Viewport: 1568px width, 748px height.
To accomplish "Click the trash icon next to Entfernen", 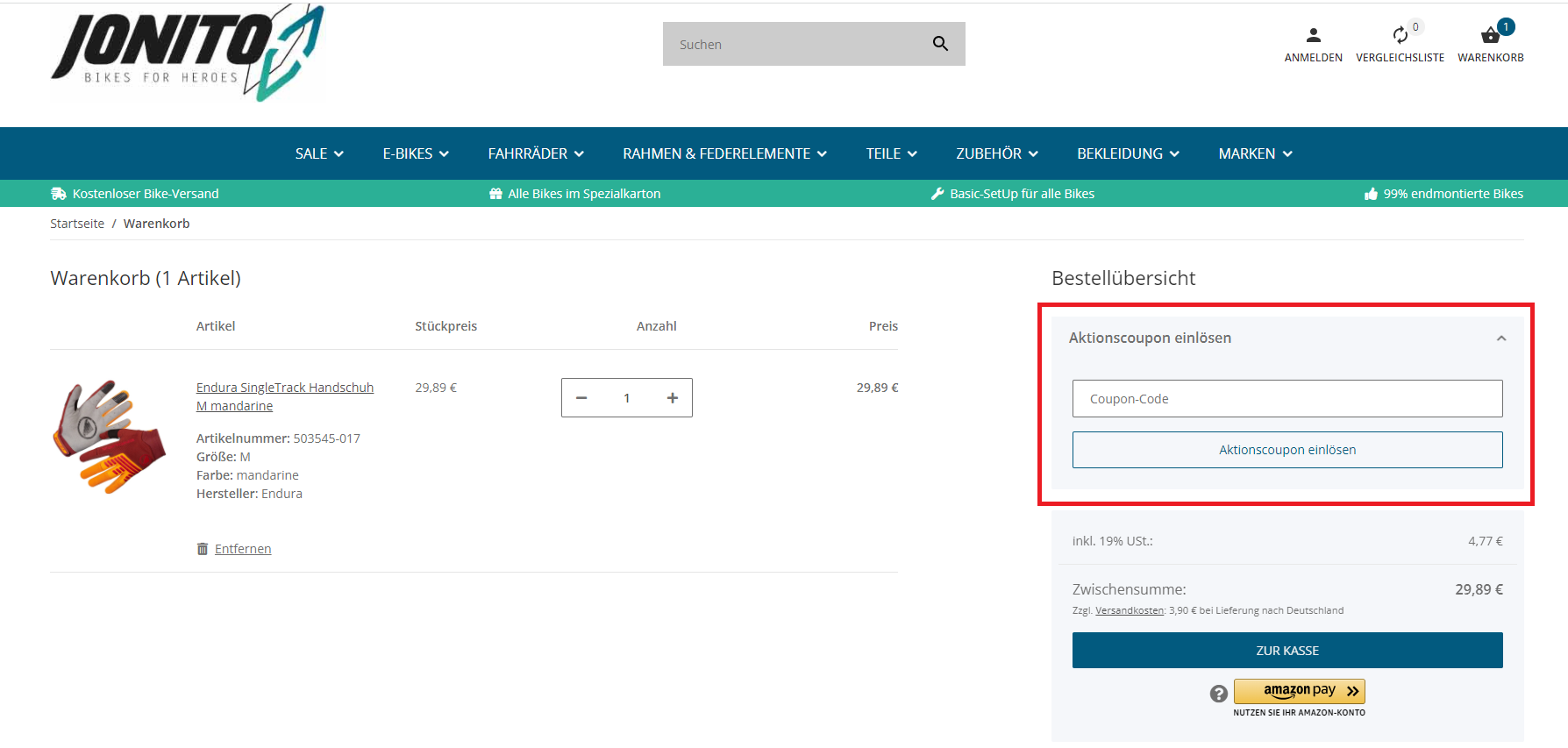I will pyautogui.click(x=203, y=549).
